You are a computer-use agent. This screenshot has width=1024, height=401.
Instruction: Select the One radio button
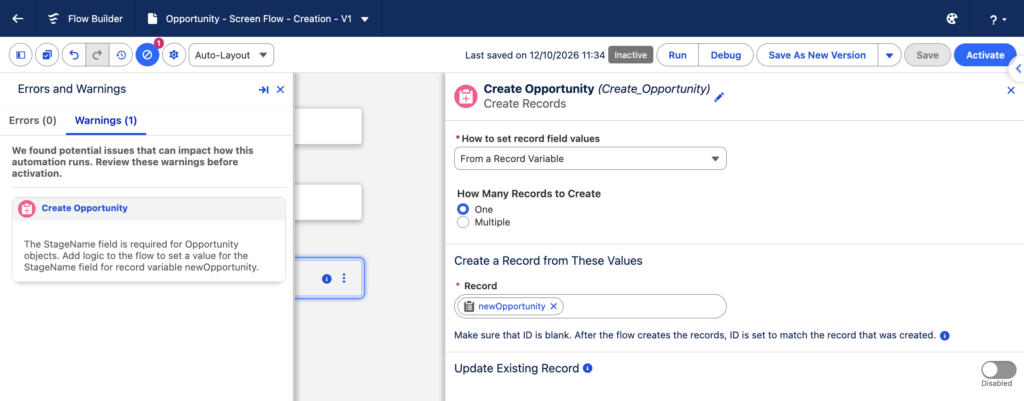point(463,209)
